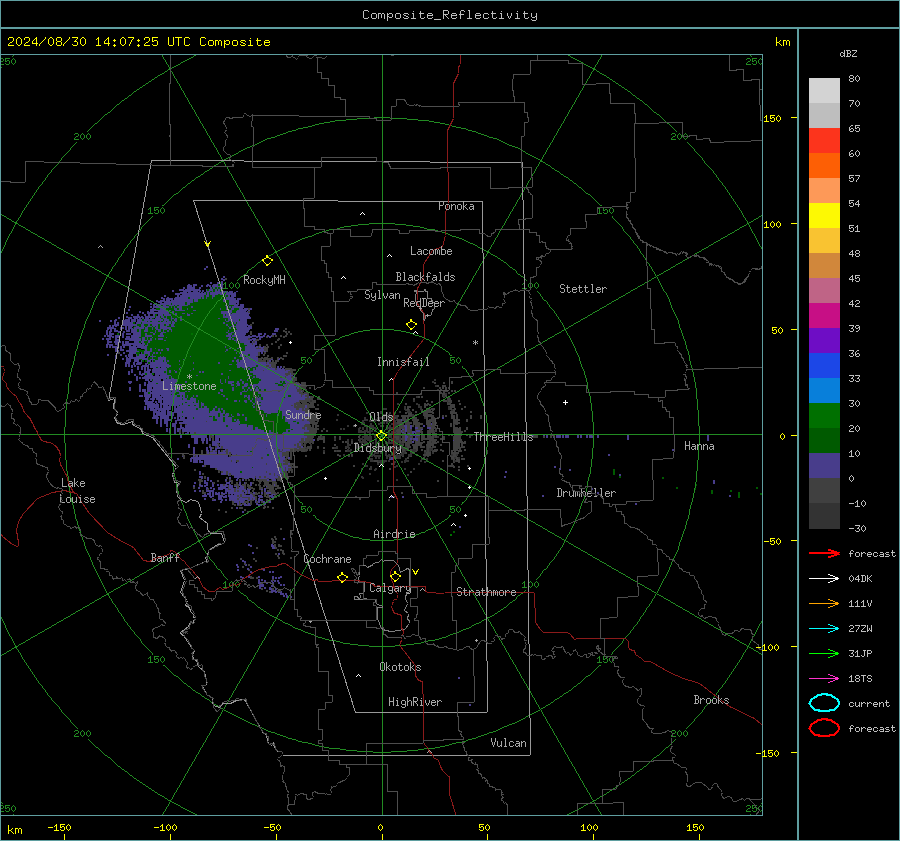This screenshot has height=841, width=900.
Task: Click the Airdrie city label
Action: point(394,534)
